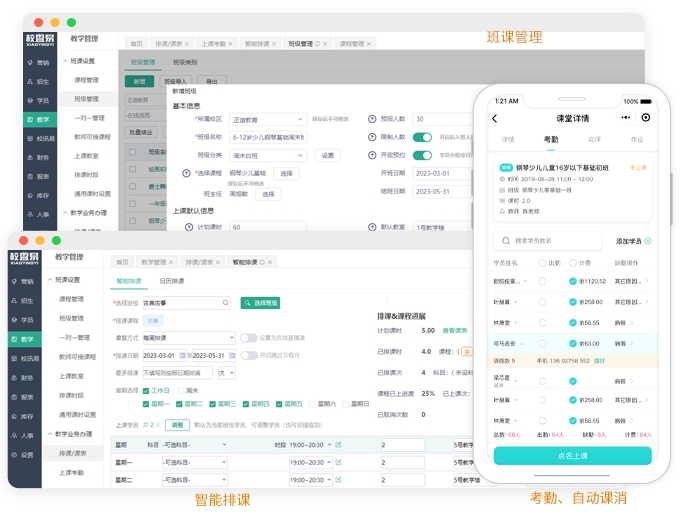Open the 所属校区 dropdown
Image resolution: width=689 pixels, height=518 pixels.
click(x=268, y=120)
